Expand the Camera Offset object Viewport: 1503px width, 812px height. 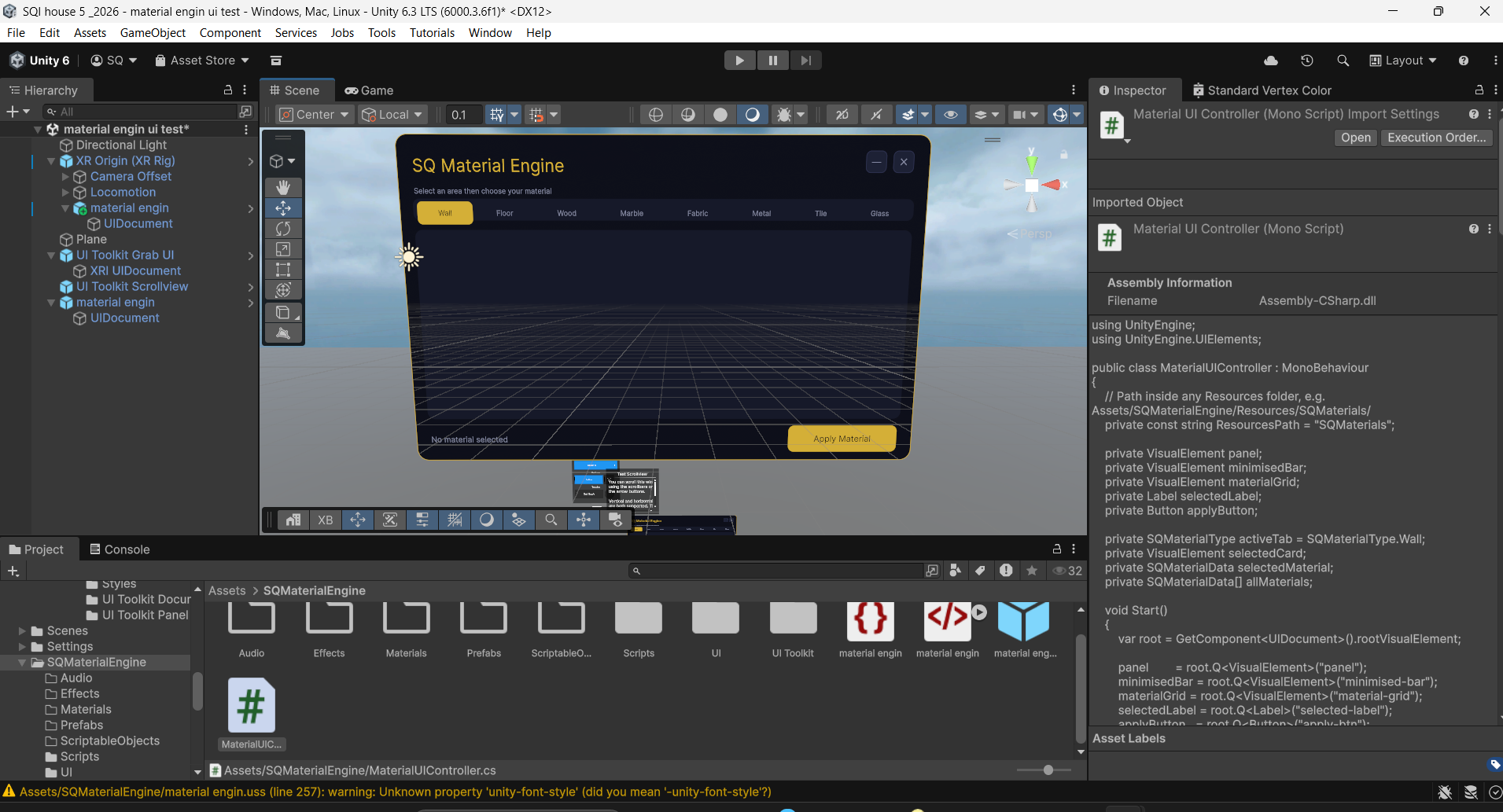(65, 177)
